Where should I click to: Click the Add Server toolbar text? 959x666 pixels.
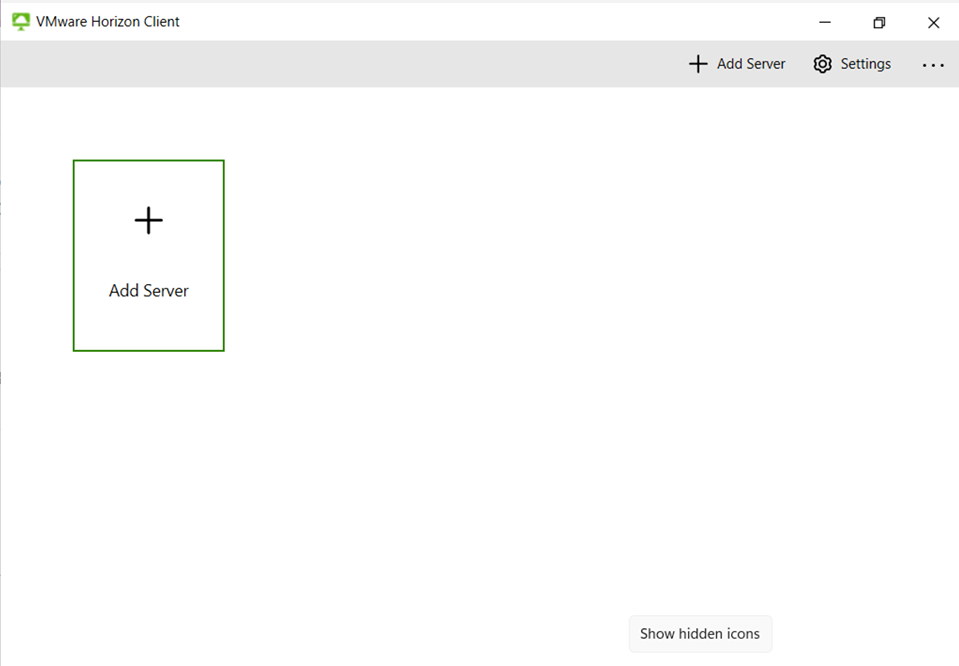[x=750, y=63]
